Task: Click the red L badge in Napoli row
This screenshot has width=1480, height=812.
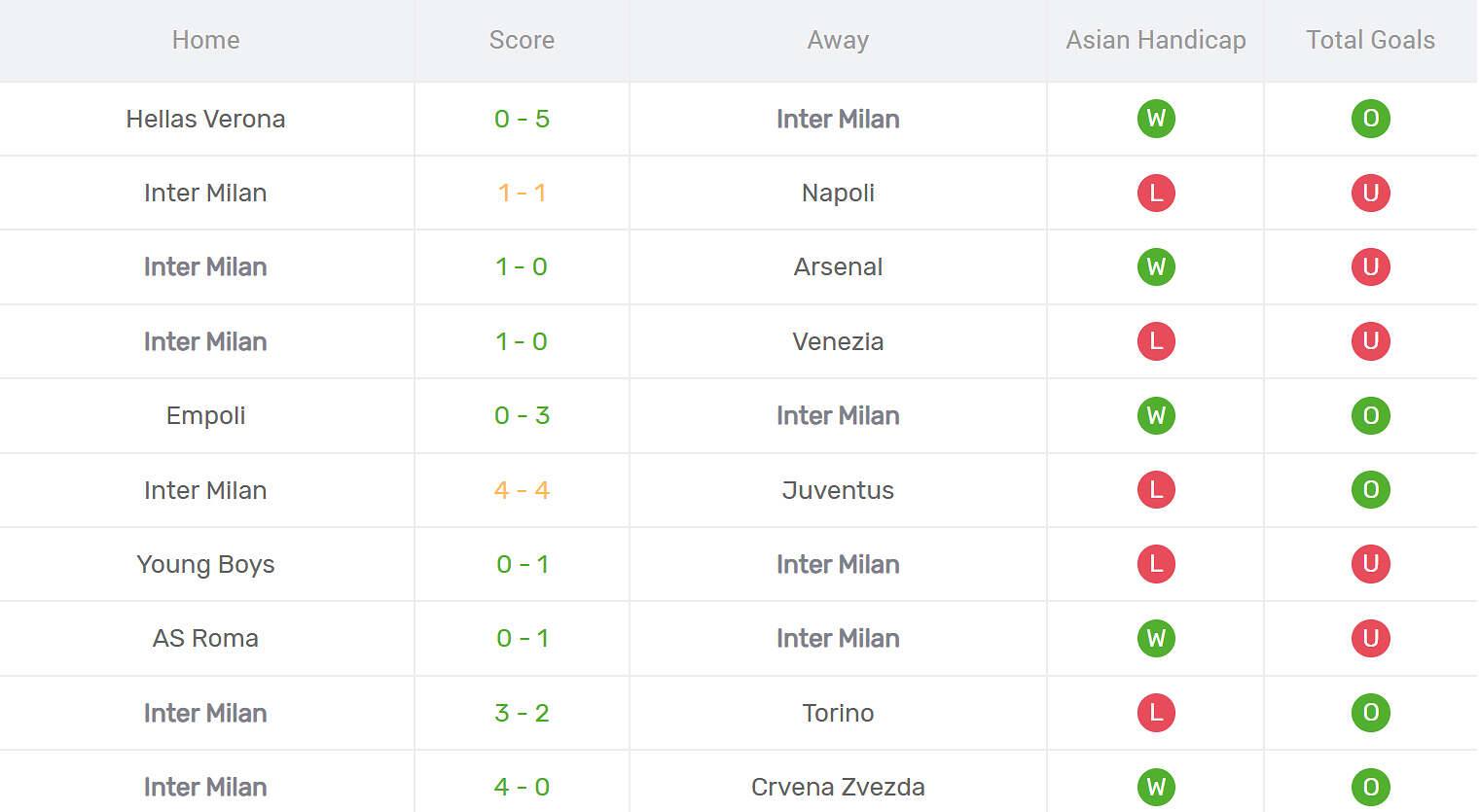Action: click(x=1156, y=193)
